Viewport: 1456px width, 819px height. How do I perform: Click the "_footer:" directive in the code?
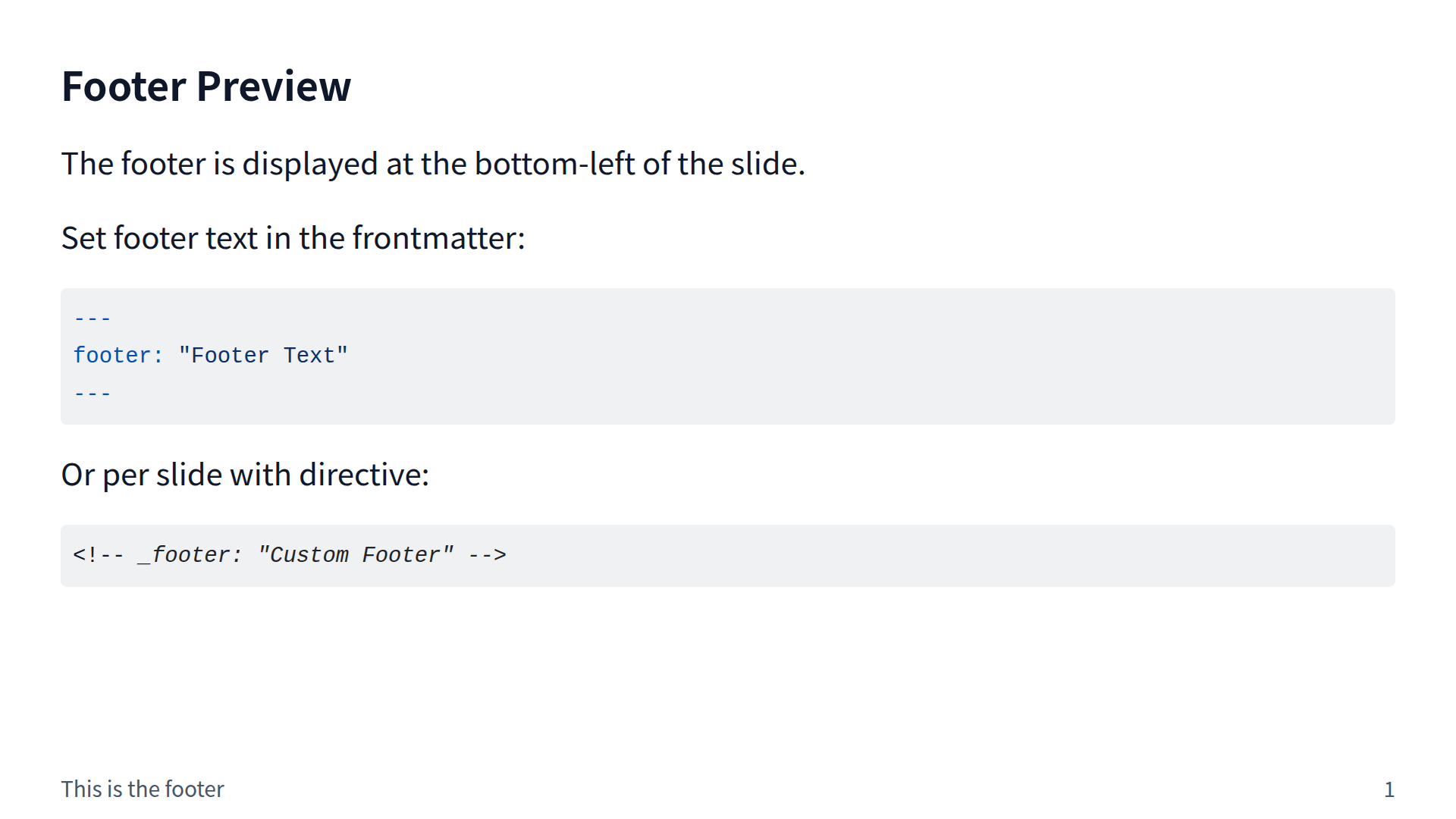tap(190, 555)
